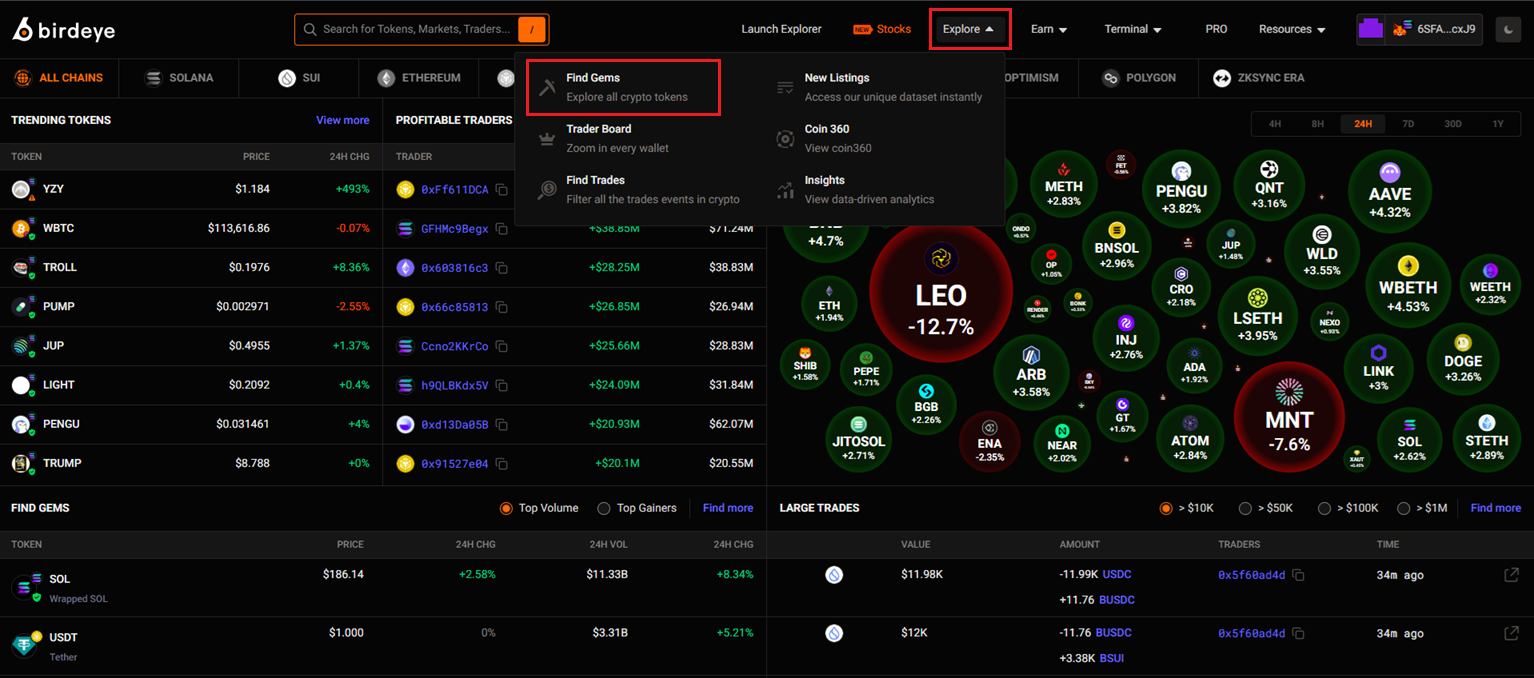Click Find more in Find Gems
This screenshot has height=678, width=1534.
[728, 508]
